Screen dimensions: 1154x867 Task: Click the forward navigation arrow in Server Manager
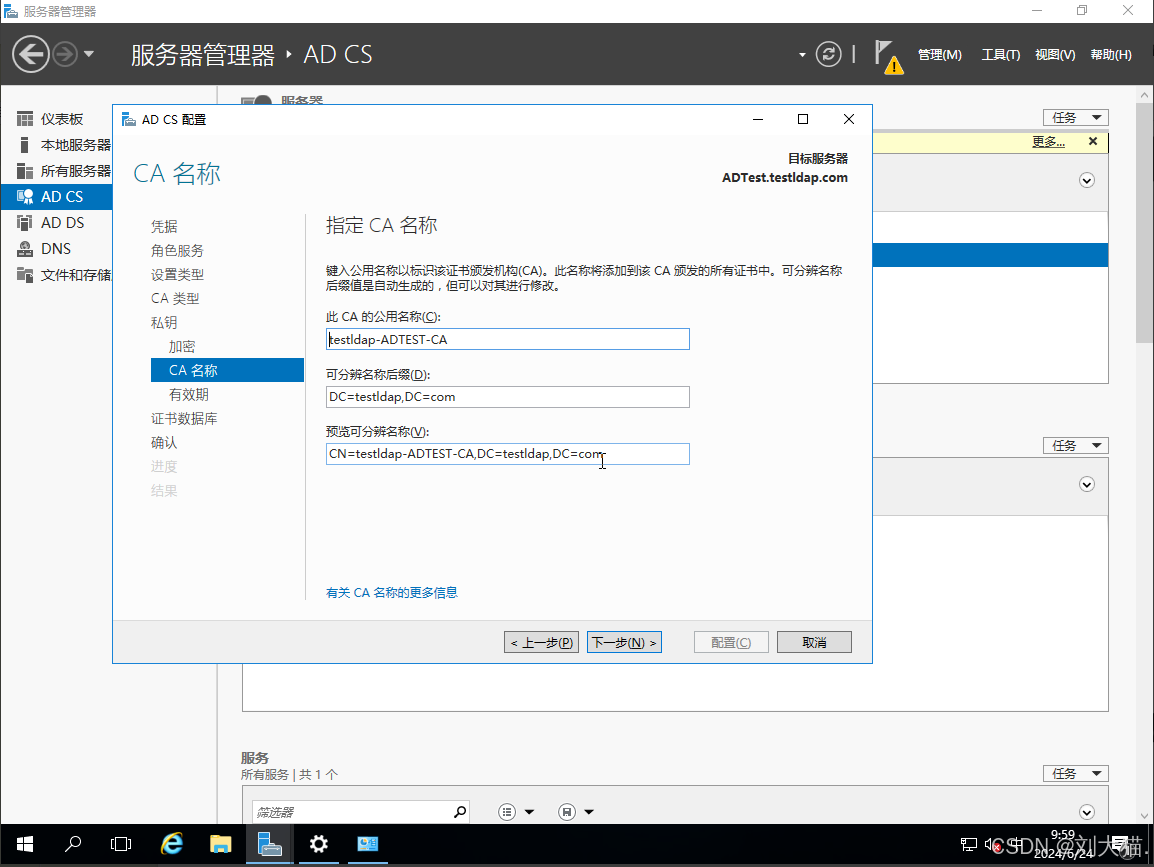65,54
